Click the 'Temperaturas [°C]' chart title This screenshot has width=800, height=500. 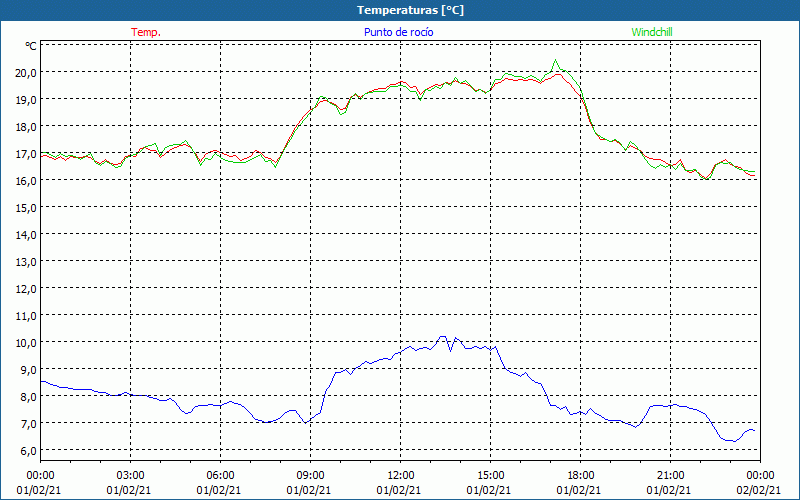point(410,10)
